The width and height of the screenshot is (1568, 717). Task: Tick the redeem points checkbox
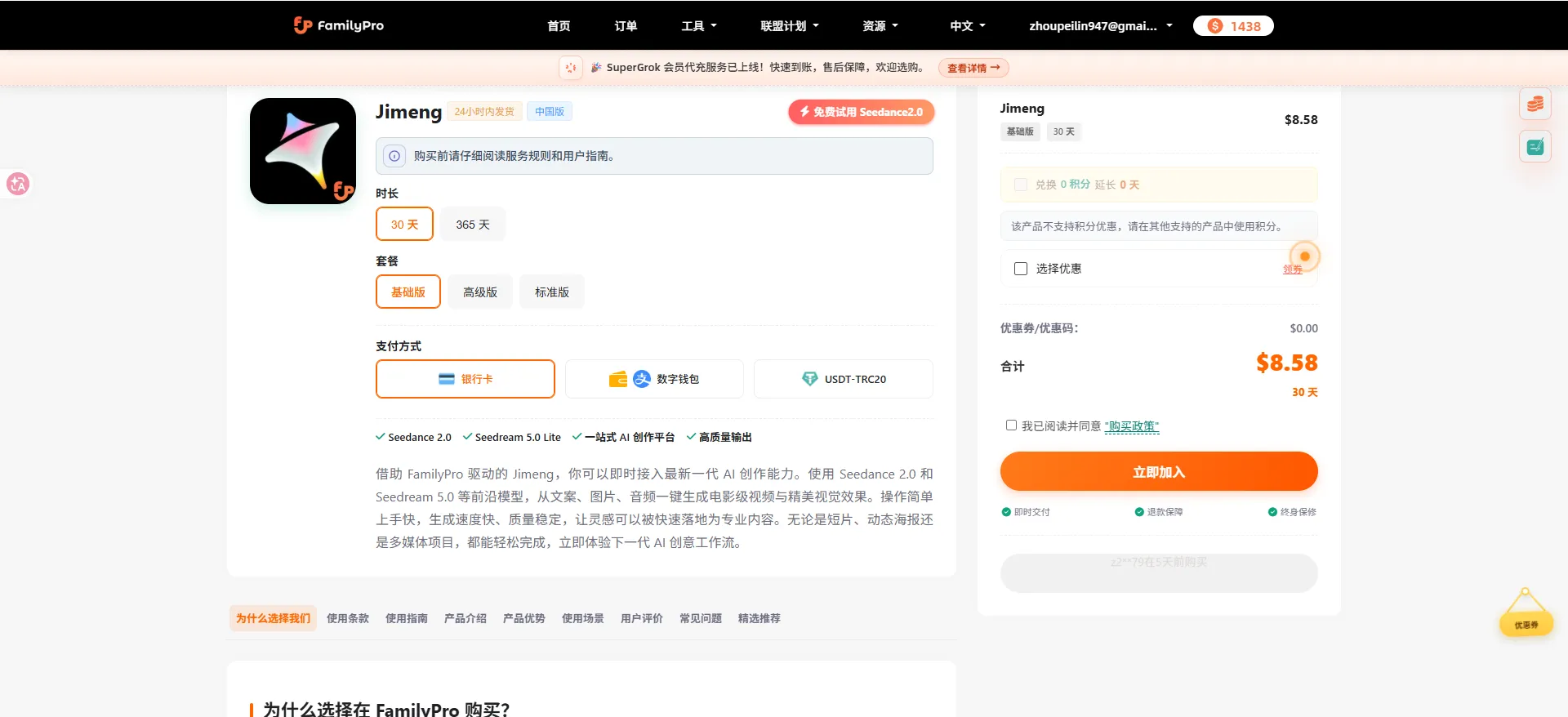tap(1021, 185)
